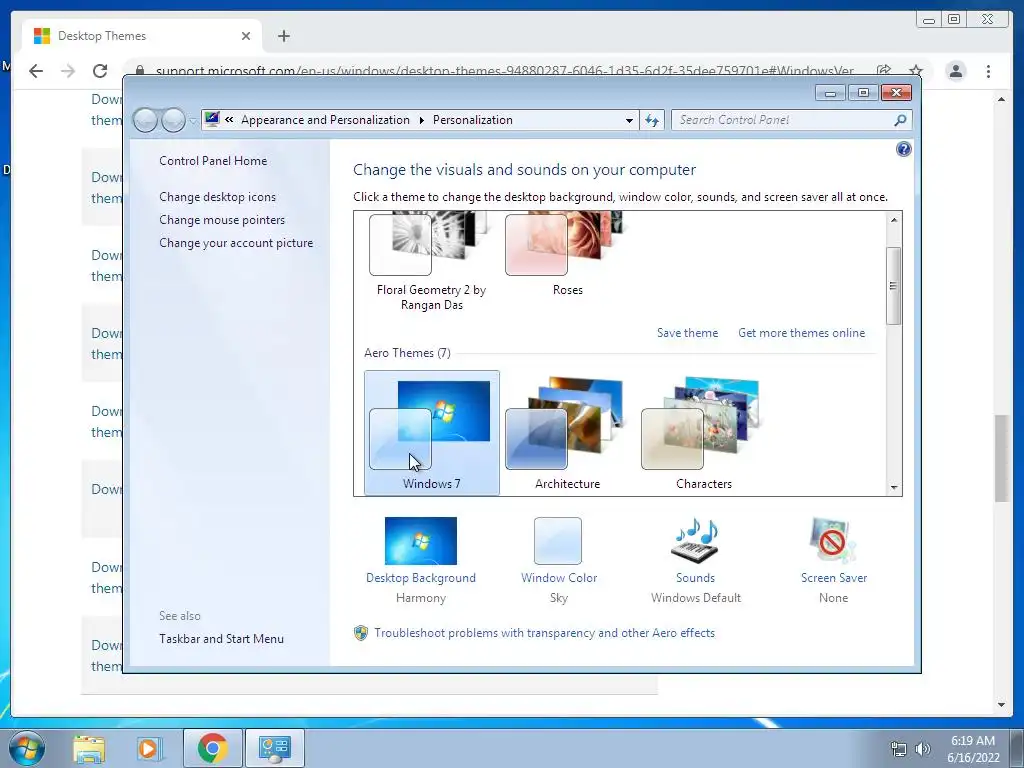
Task: Click the blue Help question mark icon
Action: (x=903, y=150)
